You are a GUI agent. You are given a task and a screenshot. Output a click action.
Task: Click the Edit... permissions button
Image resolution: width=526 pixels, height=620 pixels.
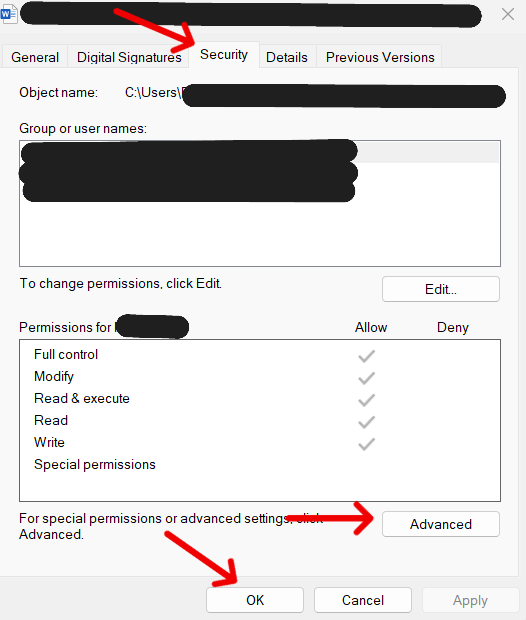click(x=441, y=289)
